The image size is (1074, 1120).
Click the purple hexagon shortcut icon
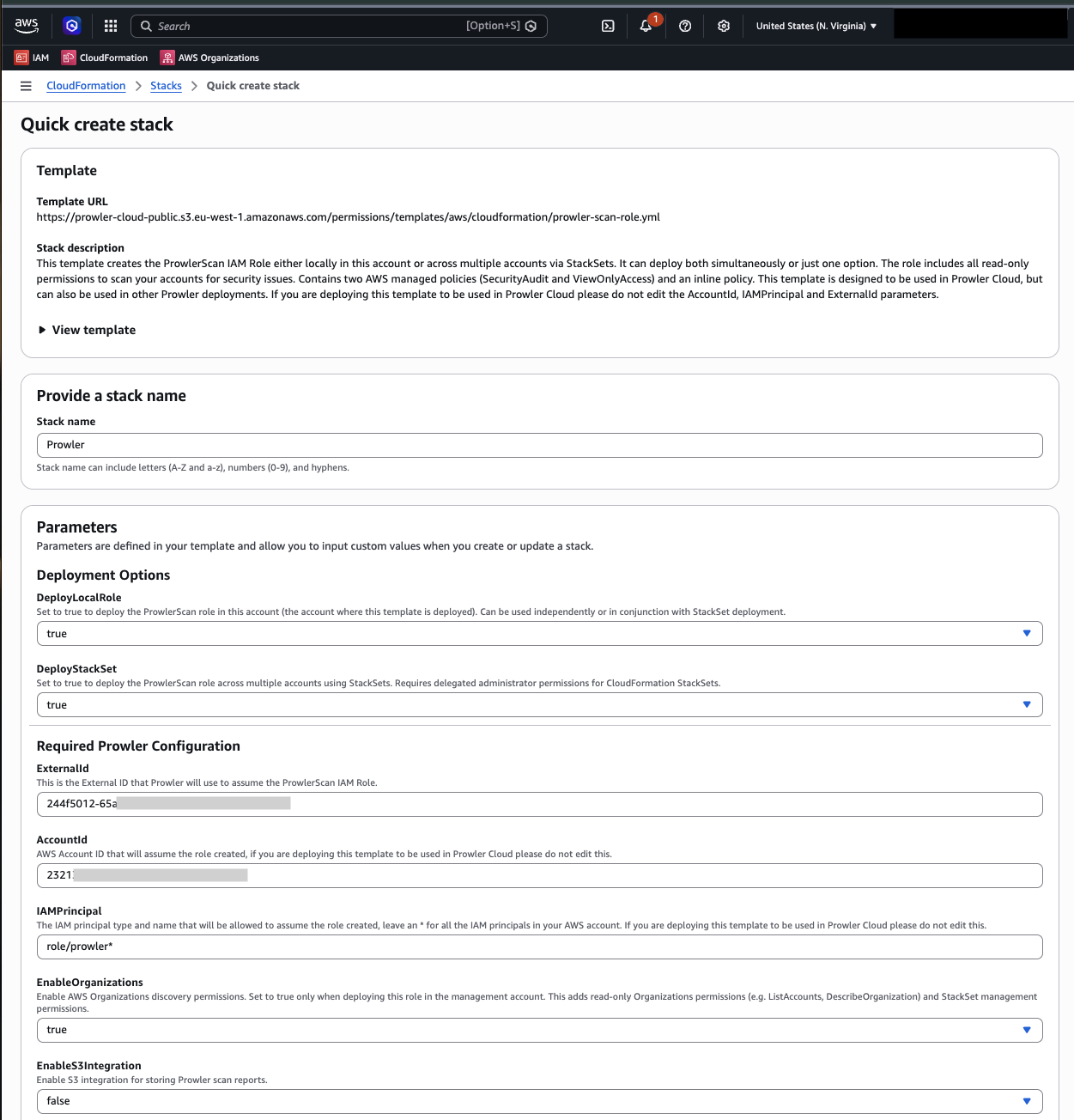(x=72, y=26)
